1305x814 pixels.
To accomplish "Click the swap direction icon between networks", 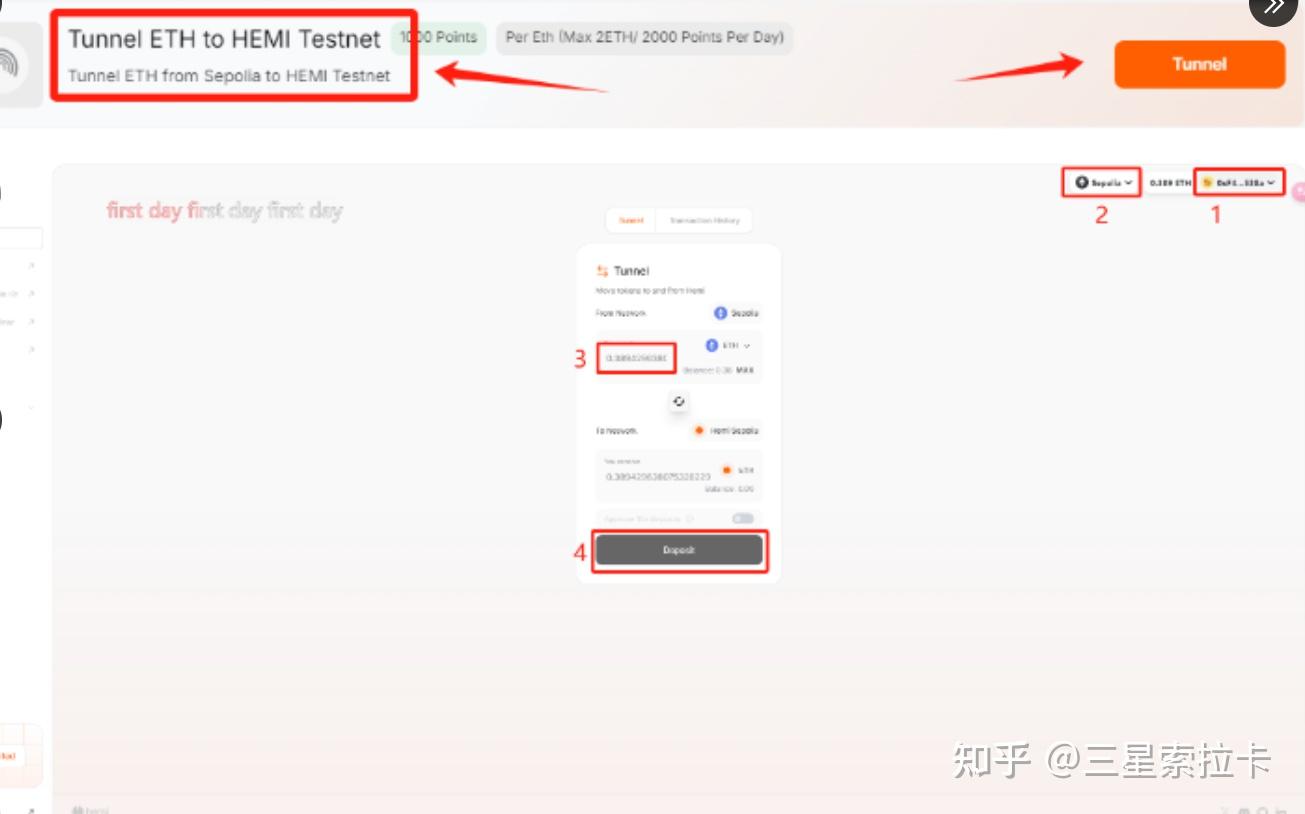I will pos(679,401).
